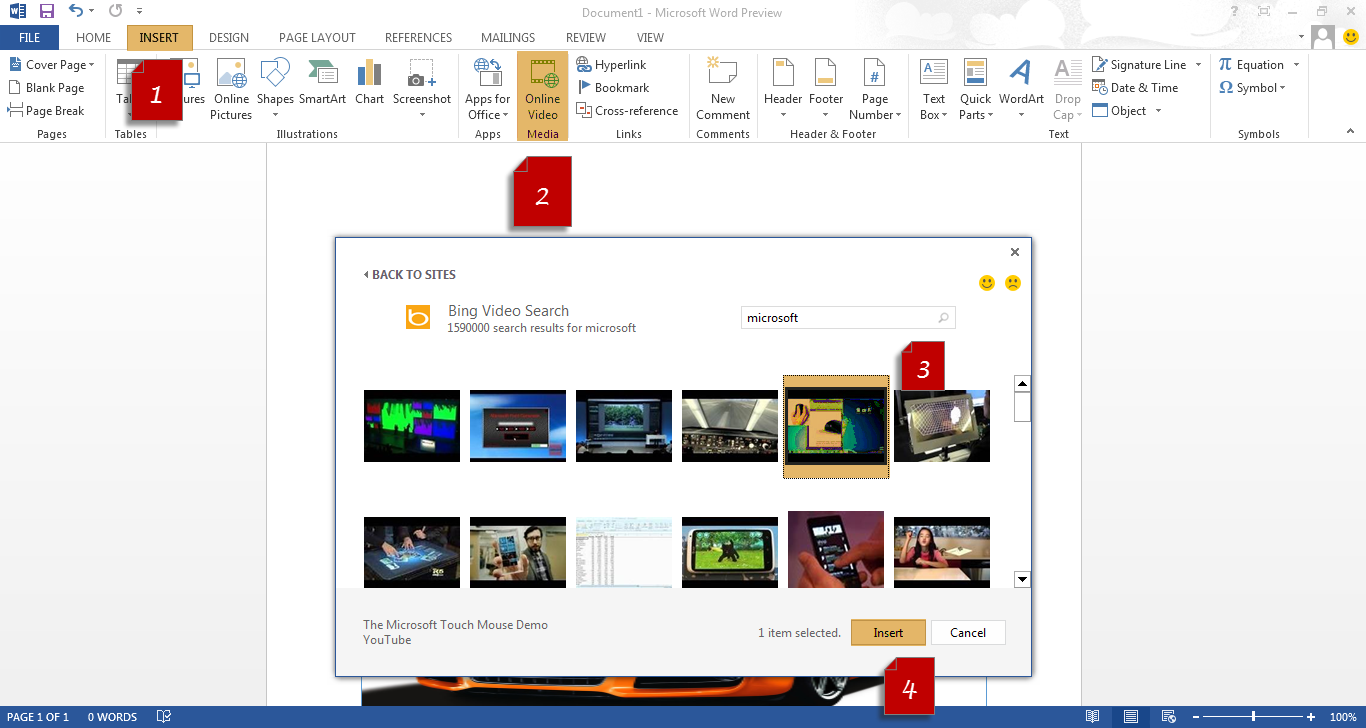
Task: Click the search magnifier in Bing box
Action: click(943, 318)
